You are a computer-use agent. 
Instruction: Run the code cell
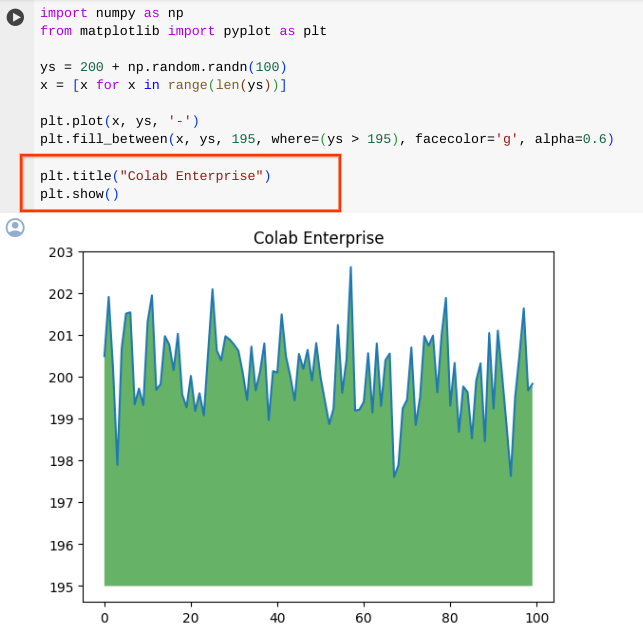point(15,17)
